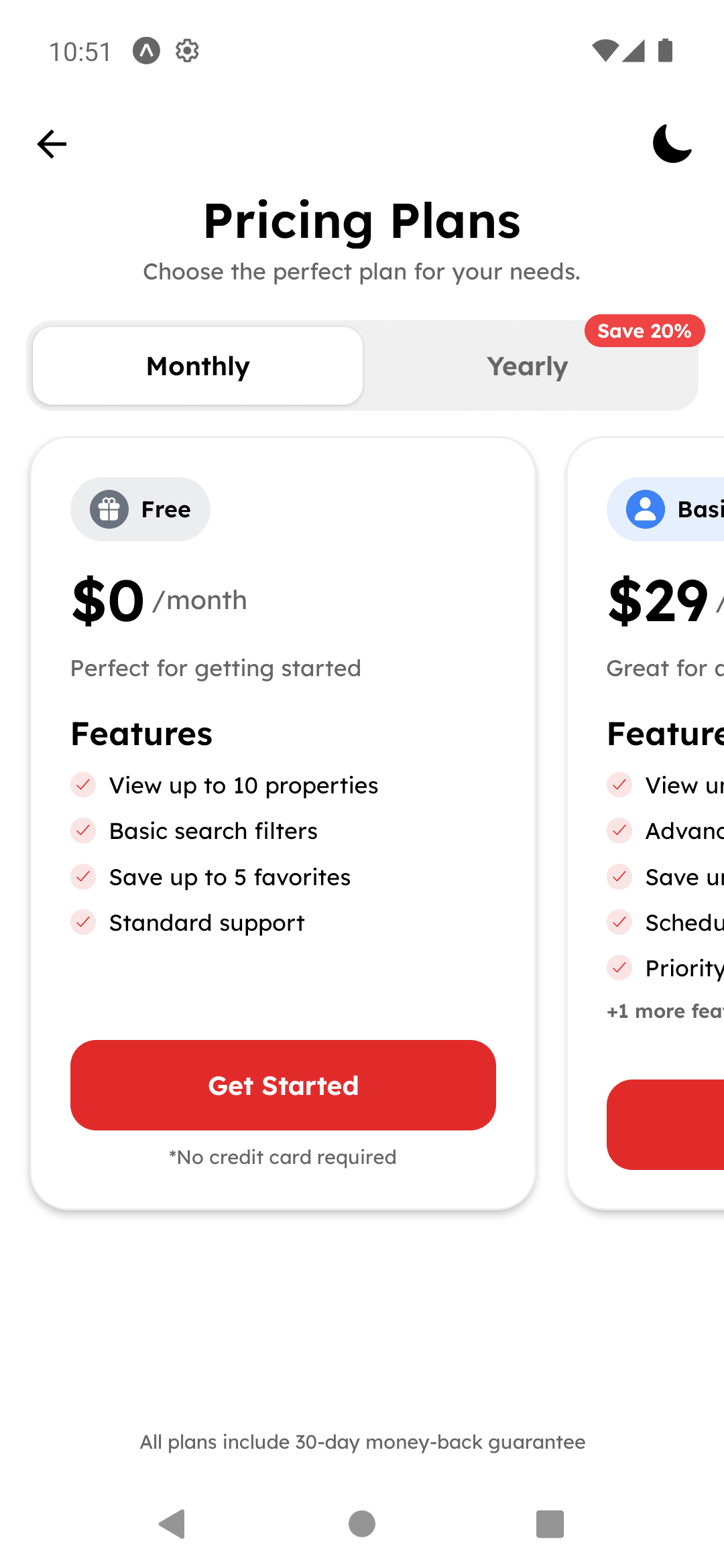Screen dimensions: 724x1568
Task: Tap the checkmark beside 'View up to 10 properties'
Action: pos(83,785)
